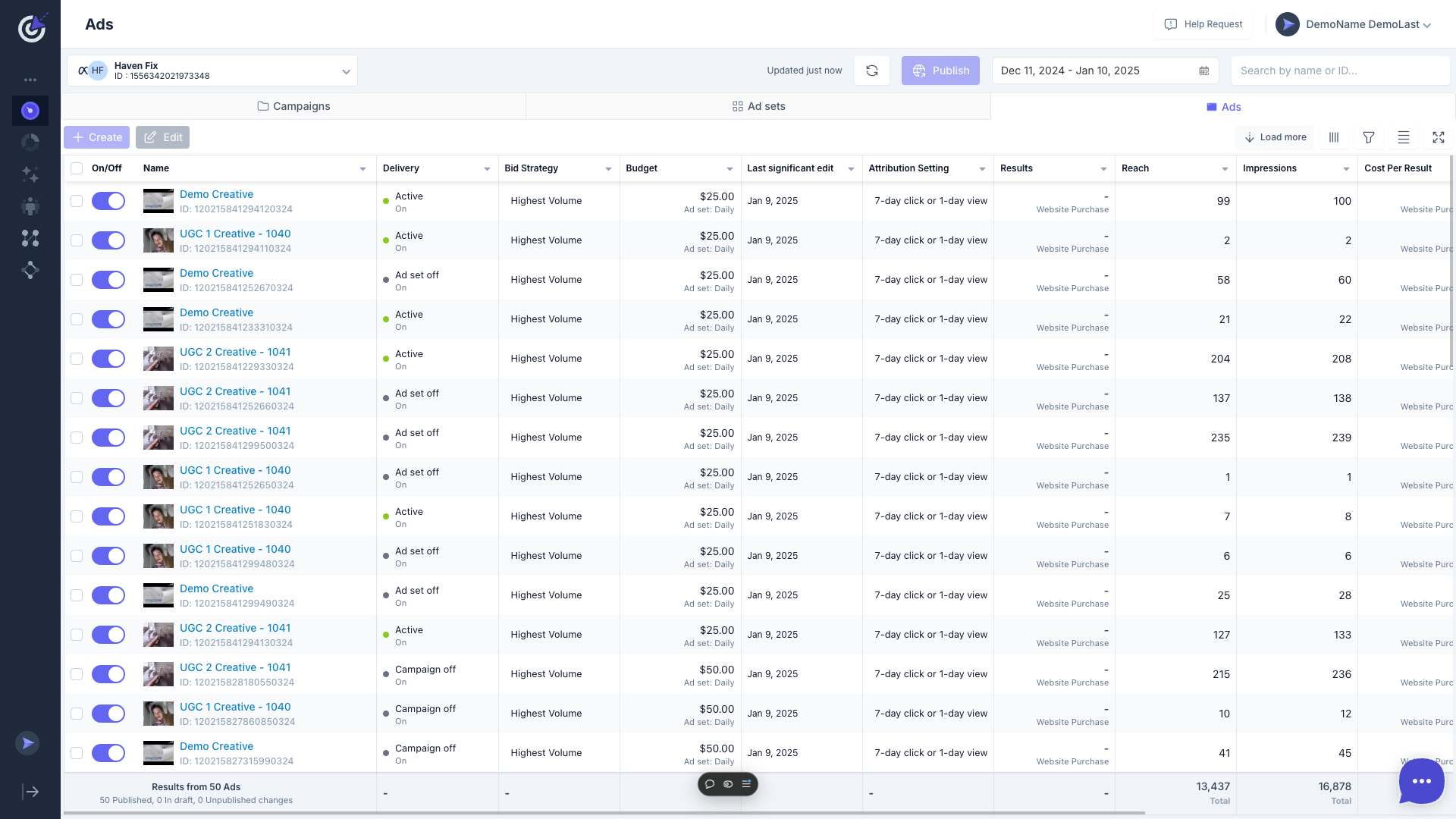Toggle off ad ID 120215841252670324
The height and width of the screenshot is (819, 1456).
108,280
